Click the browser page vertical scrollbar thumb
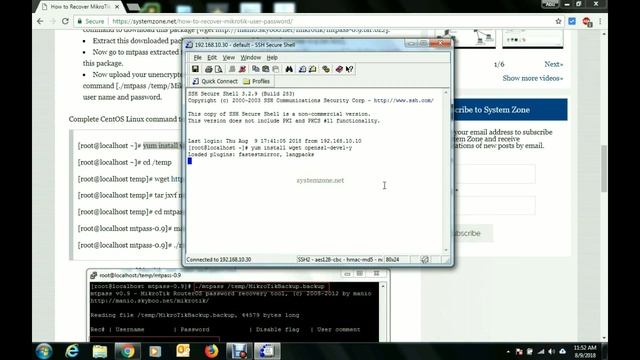Viewport: 640px width, 360px height. coord(604,168)
